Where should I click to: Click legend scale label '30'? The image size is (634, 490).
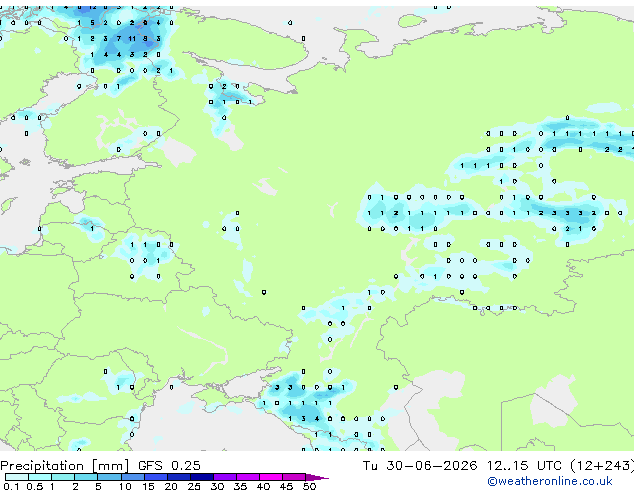pos(217,486)
